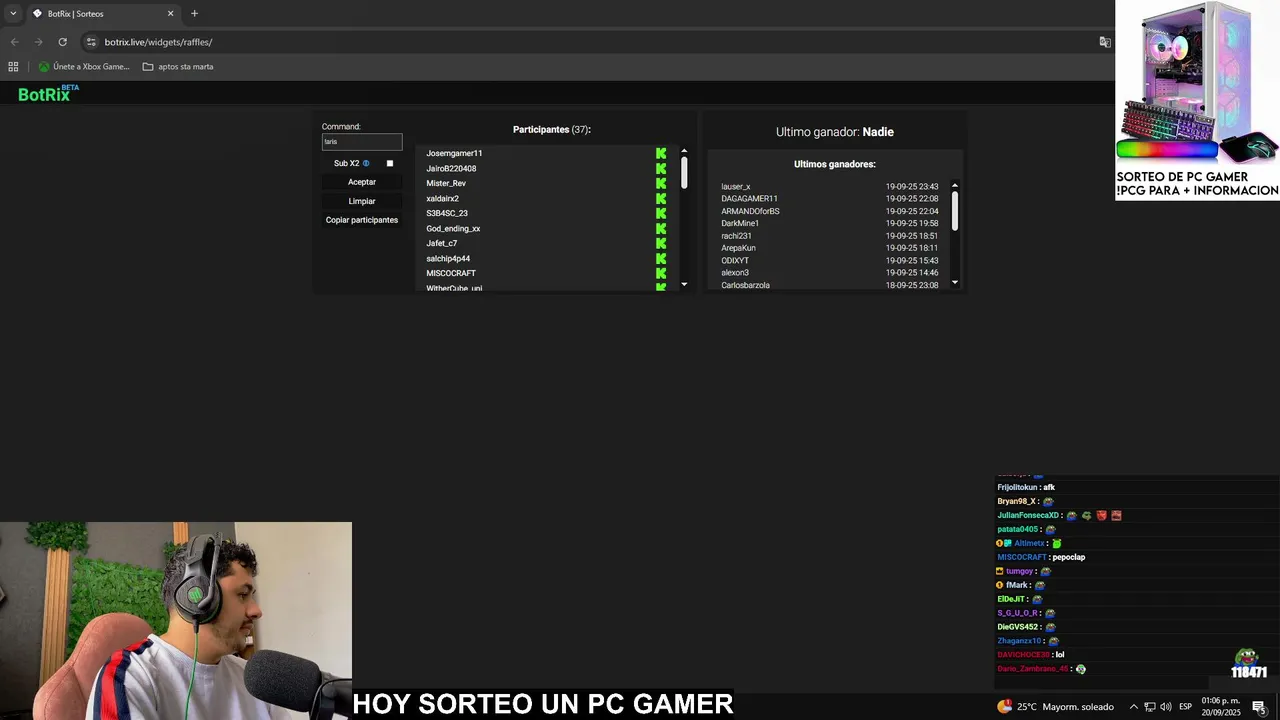Viewport: 1280px width, 720px height.
Task: Select participant MISCOCRAFT in participants list
Action: tap(451, 273)
